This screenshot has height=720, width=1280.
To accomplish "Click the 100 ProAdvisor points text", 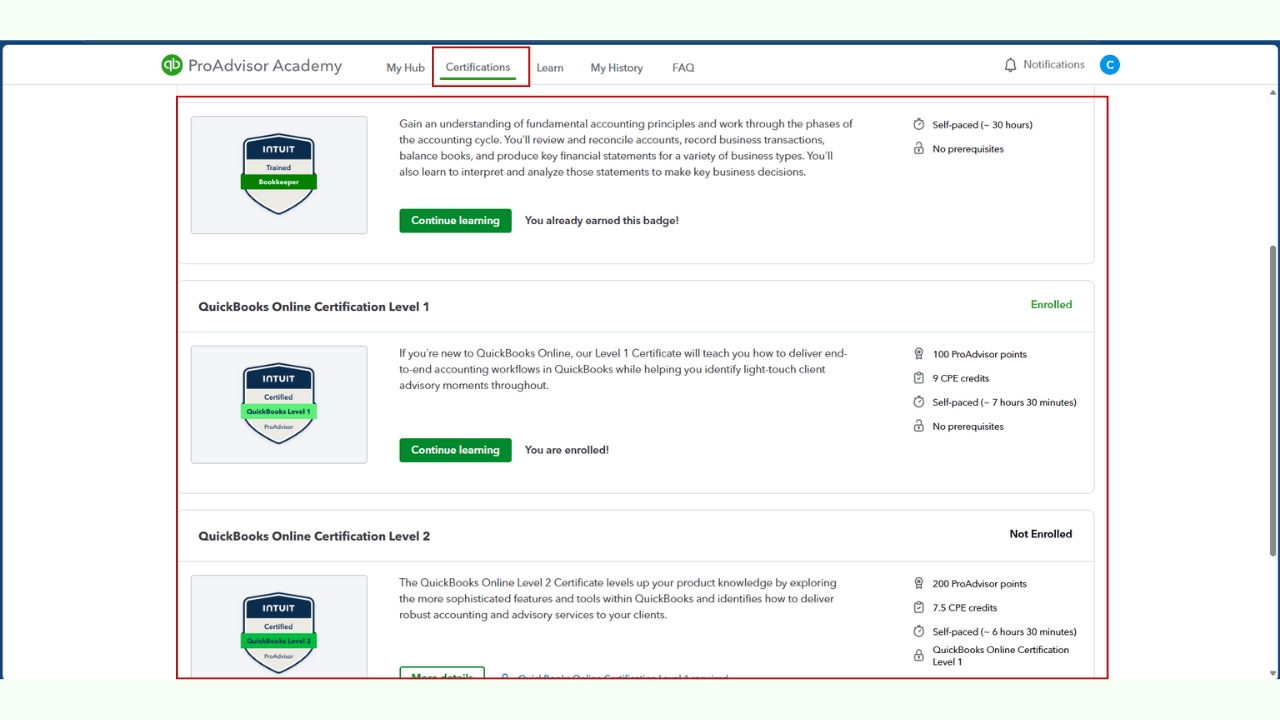I will 980,355.
